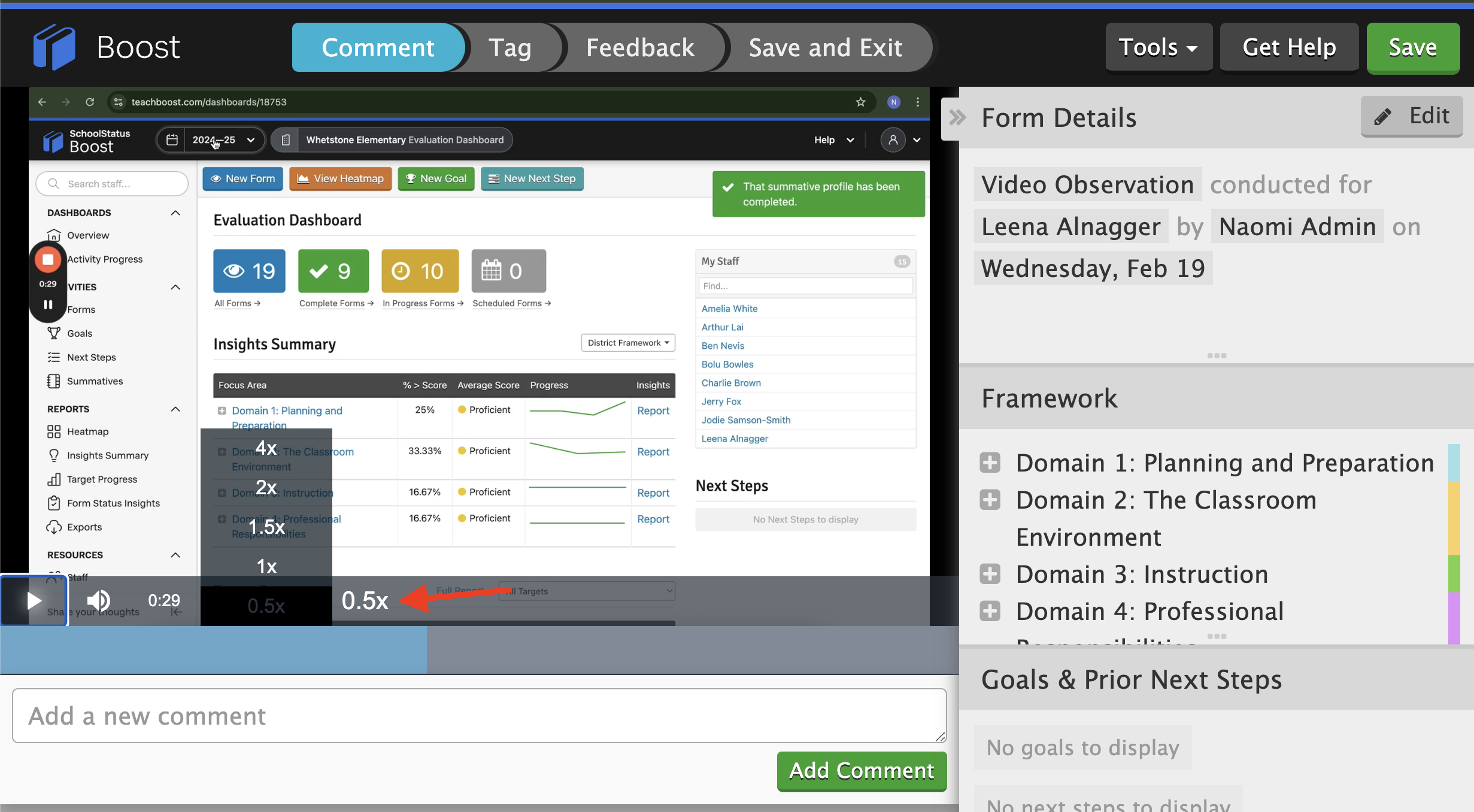The image size is (1474, 812).
Task: Open Target Progress in the video sidebar
Action: (x=92, y=479)
